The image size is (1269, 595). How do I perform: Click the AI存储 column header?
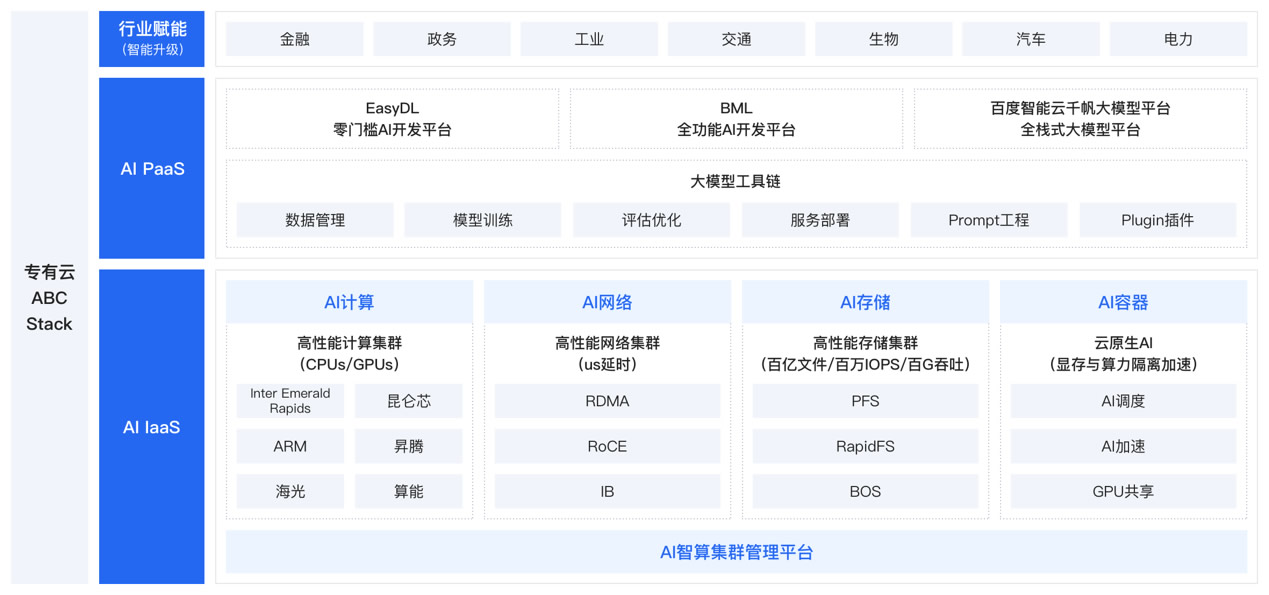tap(865, 302)
